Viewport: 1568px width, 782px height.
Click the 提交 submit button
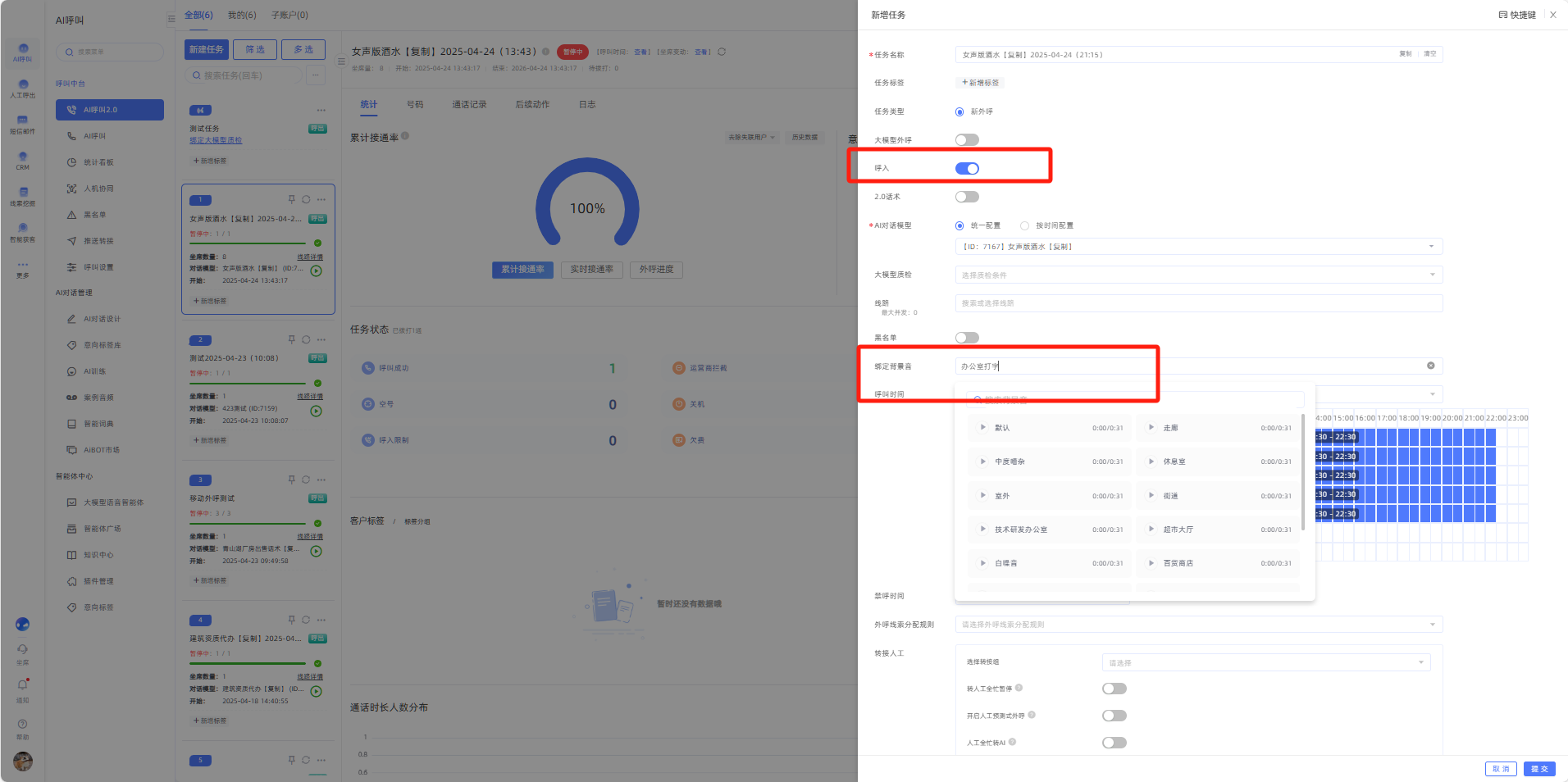point(1539,769)
